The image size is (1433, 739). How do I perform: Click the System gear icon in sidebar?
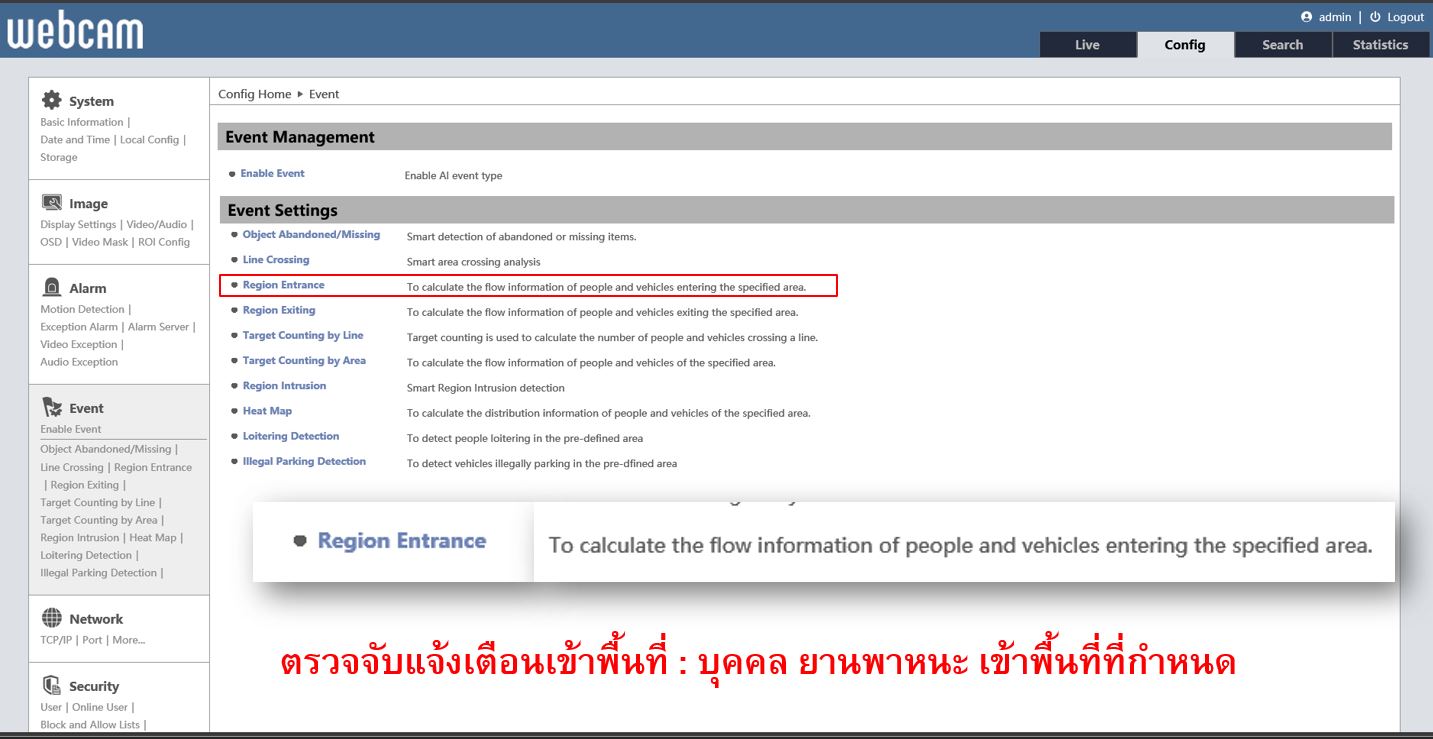click(51, 100)
